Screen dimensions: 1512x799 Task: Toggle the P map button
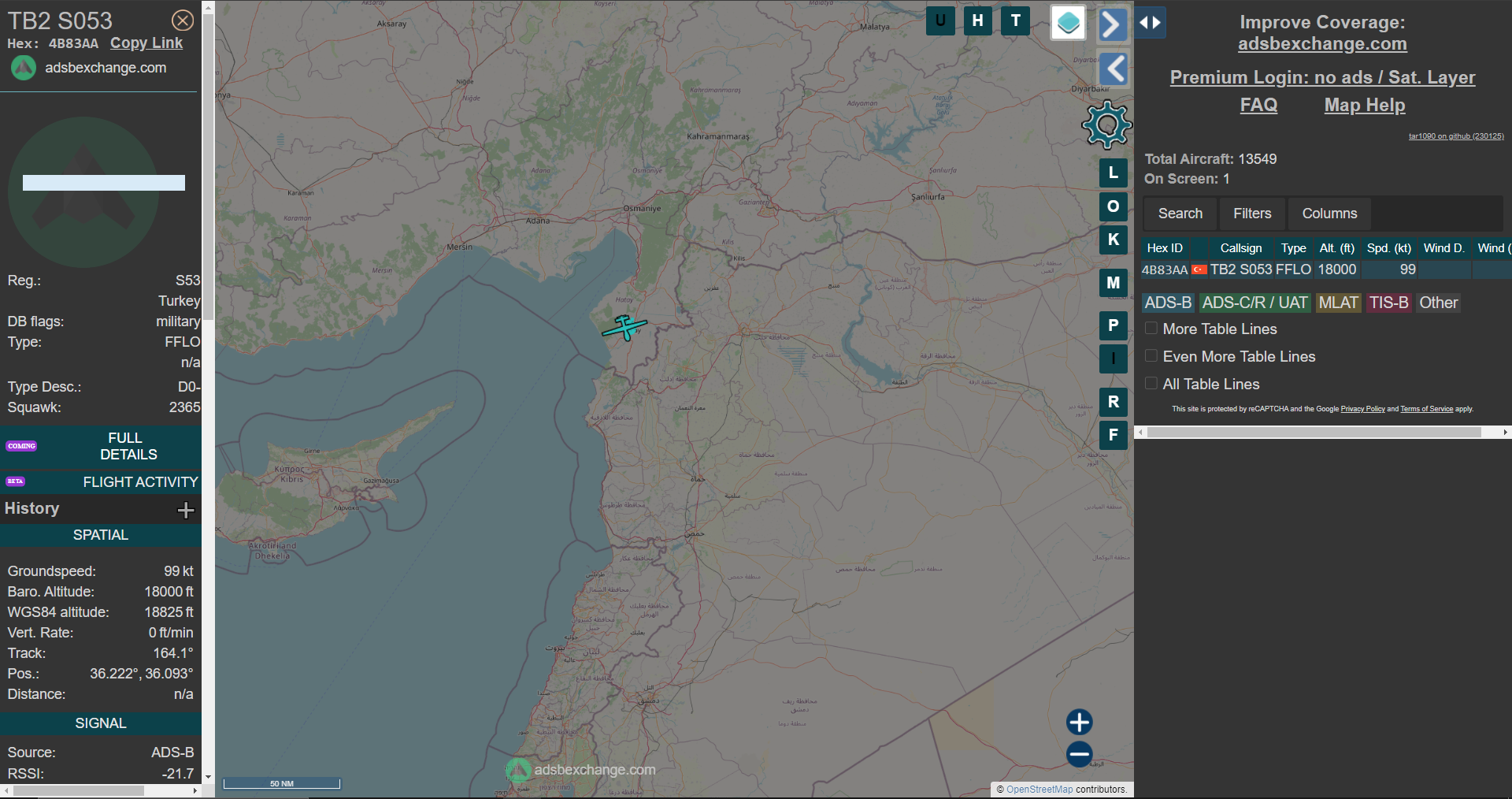click(x=1114, y=325)
